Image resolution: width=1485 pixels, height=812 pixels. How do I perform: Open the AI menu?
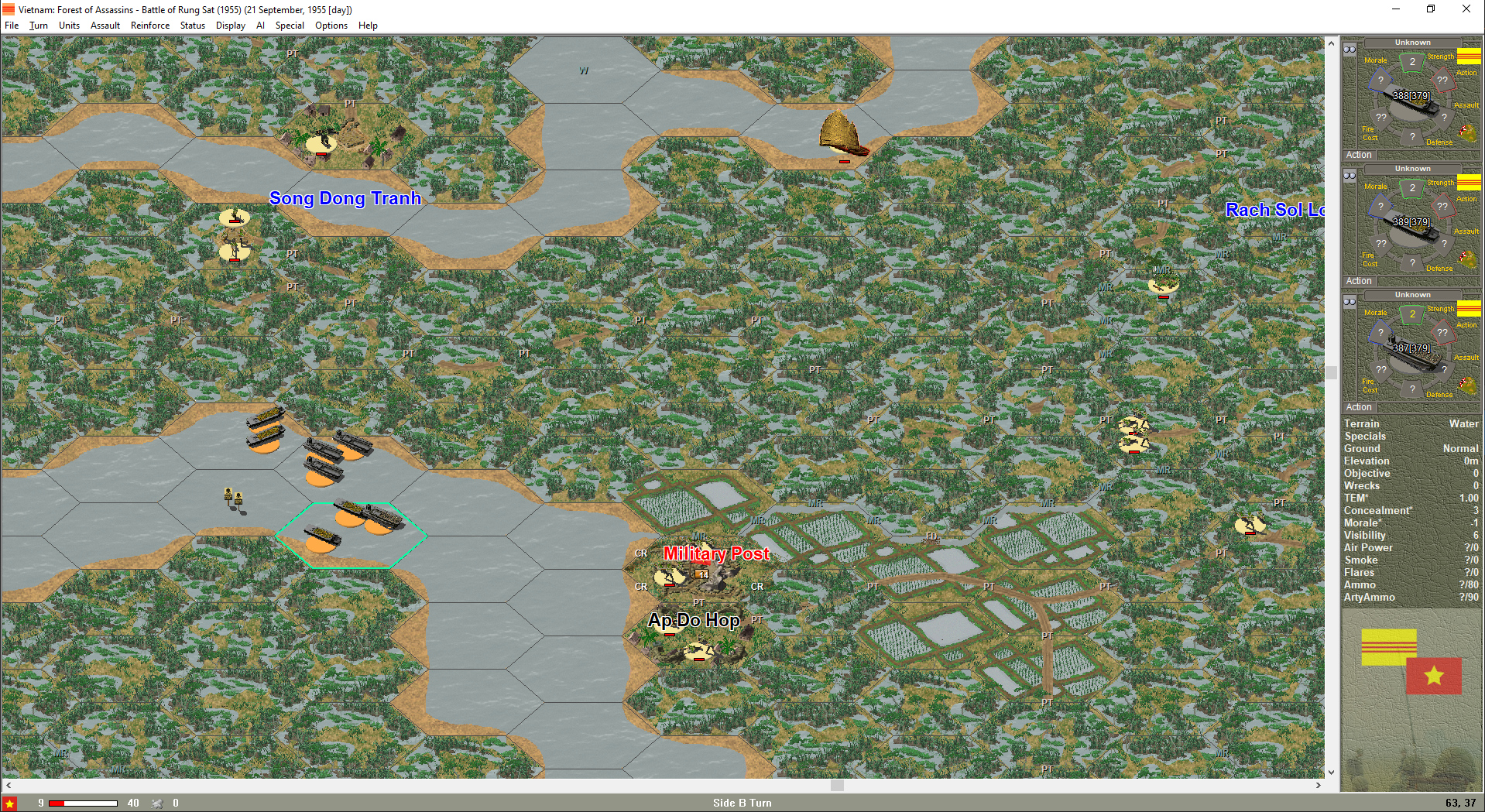pos(260,26)
